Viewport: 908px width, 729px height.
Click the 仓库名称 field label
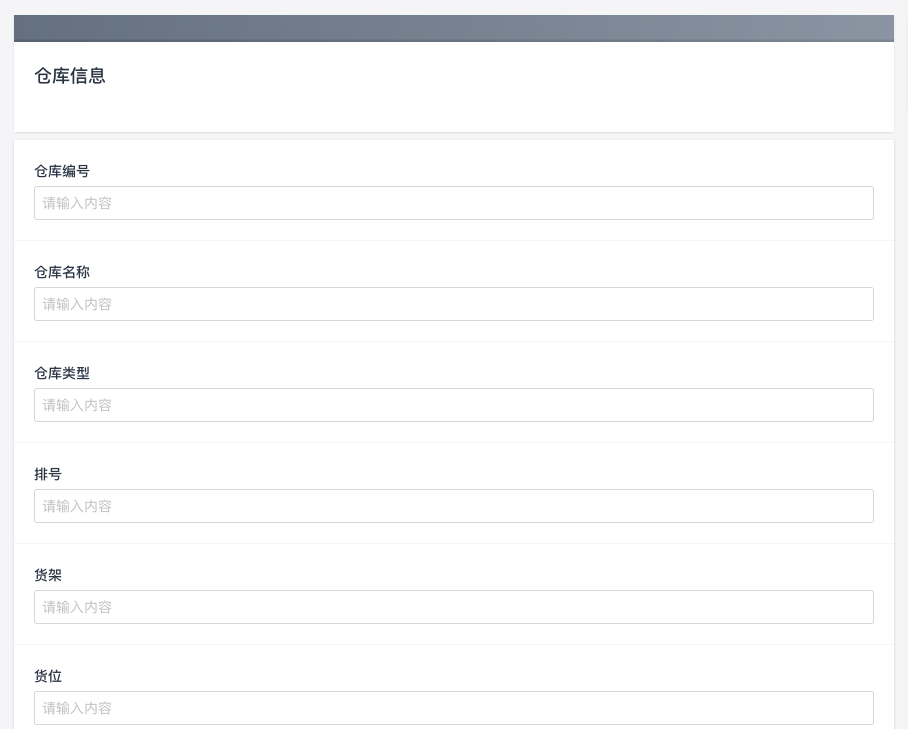pos(62,272)
